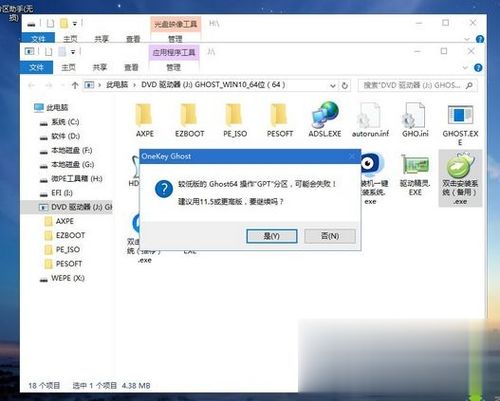Open the 文件 ribbon menu
Screen dimensions: 500x401
36,68
